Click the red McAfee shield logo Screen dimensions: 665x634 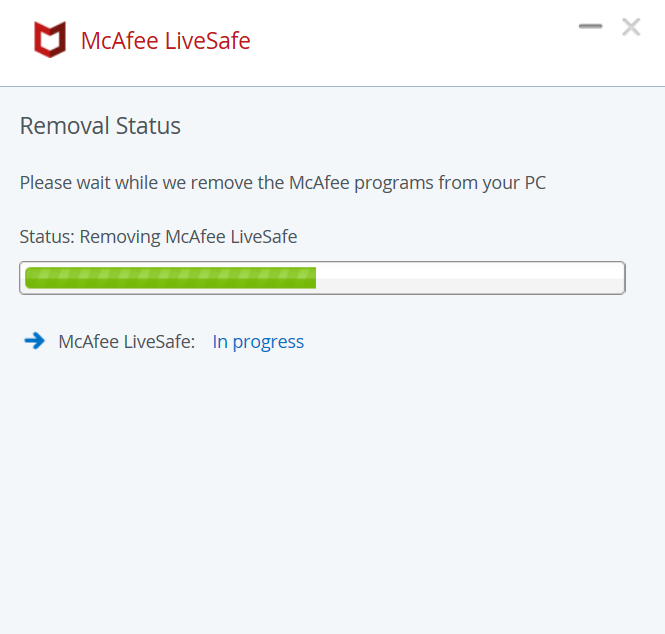[50, 39]
